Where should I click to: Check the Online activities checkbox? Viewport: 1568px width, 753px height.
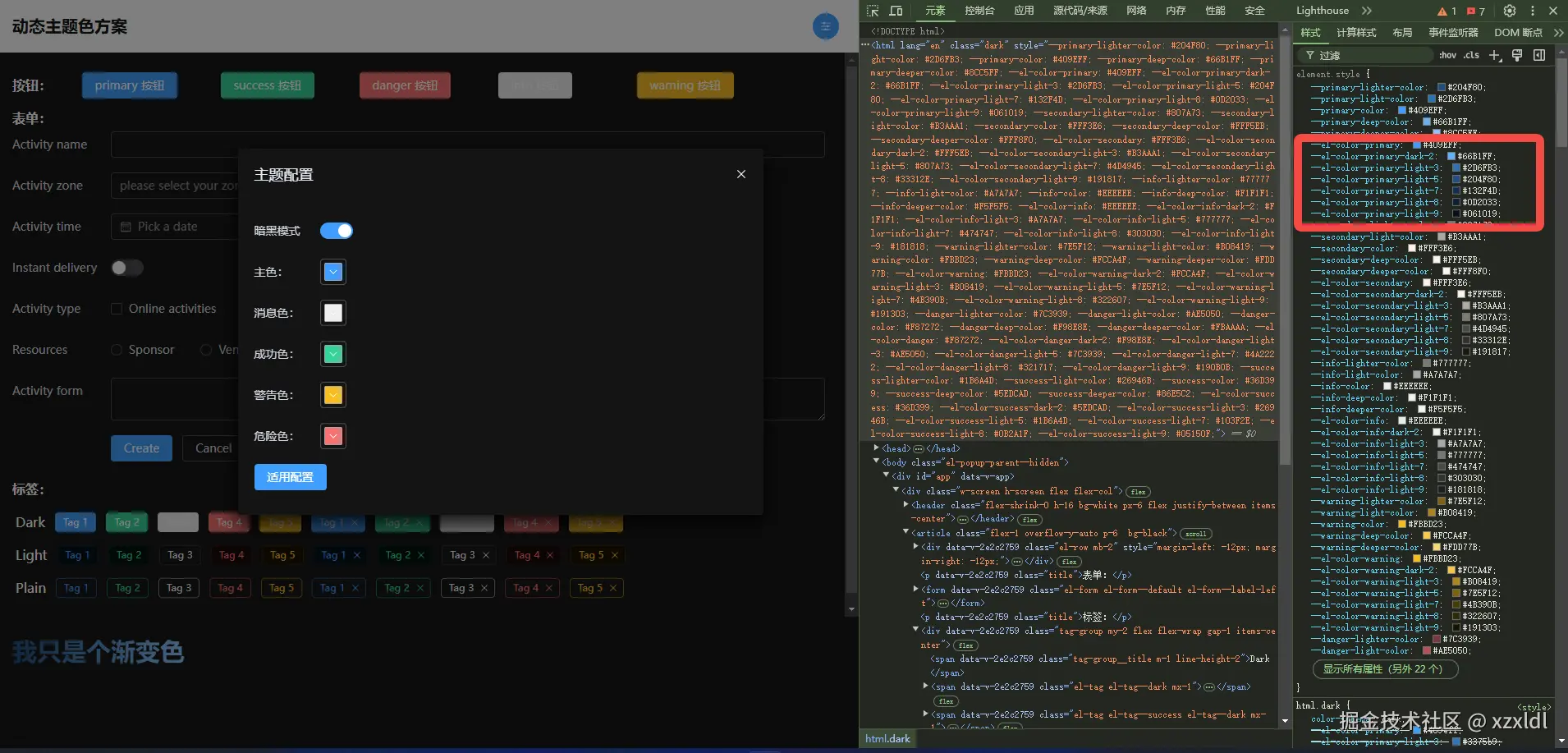tap(117, 309)
